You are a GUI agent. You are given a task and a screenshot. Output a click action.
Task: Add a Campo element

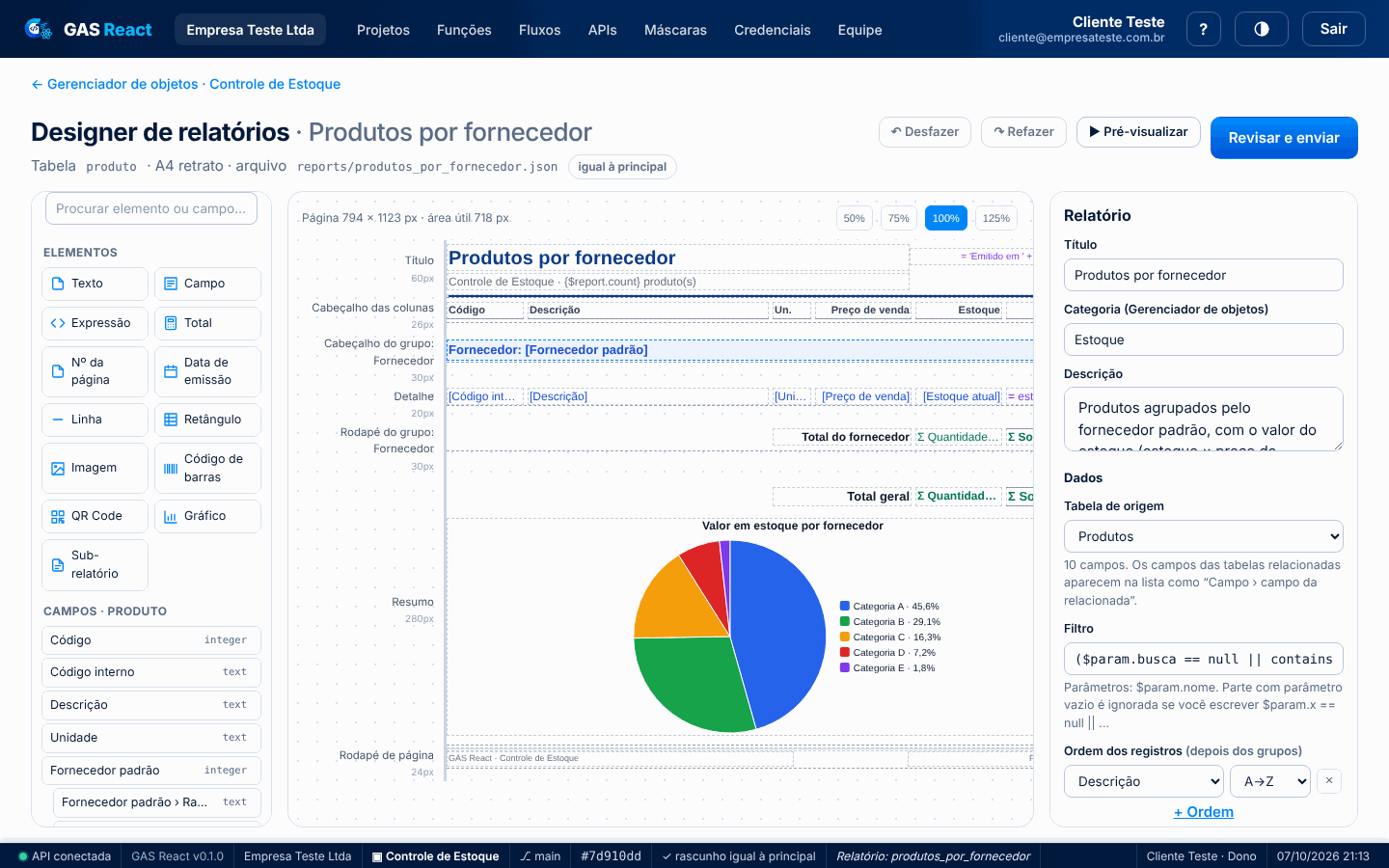pos(207,284)
